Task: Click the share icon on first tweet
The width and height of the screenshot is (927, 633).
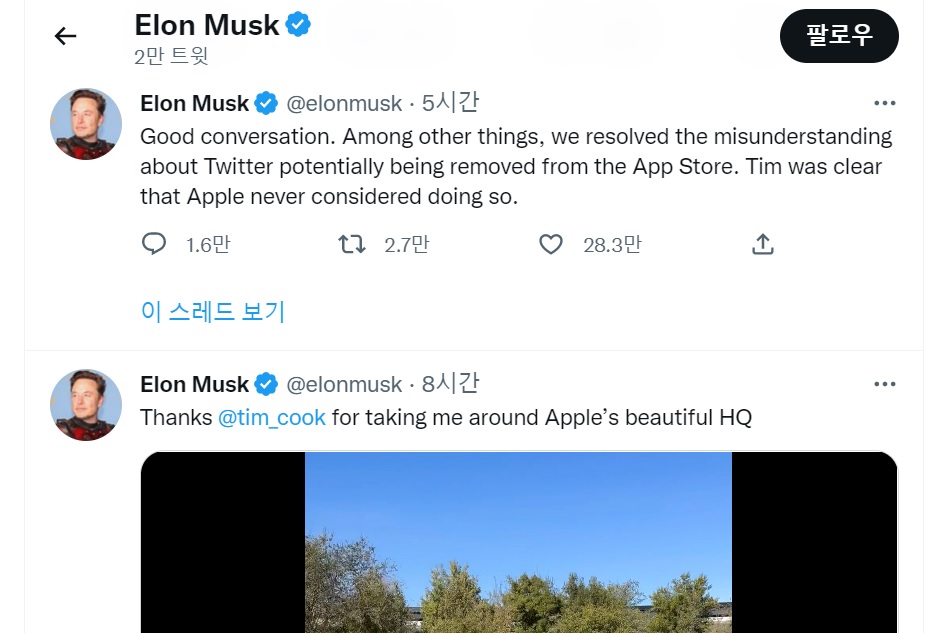Action: tap(762, 244)
